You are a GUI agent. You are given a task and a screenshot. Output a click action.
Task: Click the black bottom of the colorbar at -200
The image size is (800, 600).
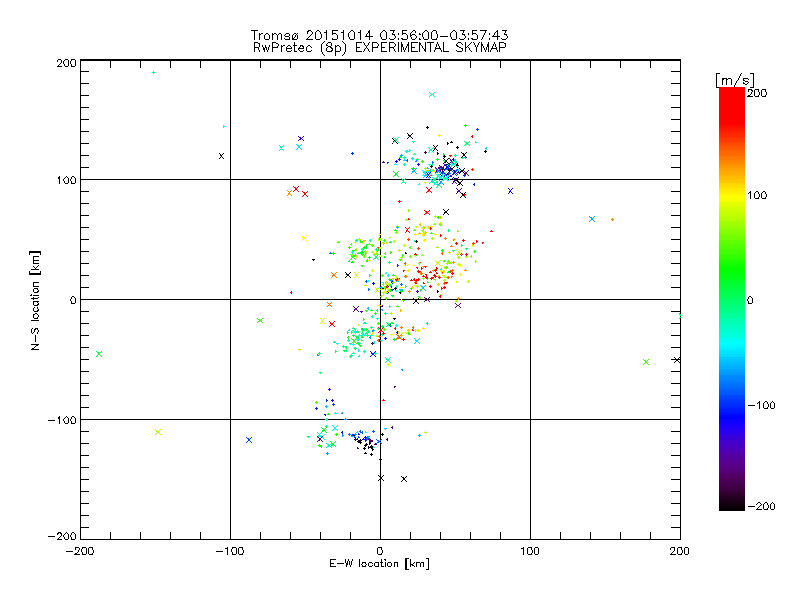(732, 504)
